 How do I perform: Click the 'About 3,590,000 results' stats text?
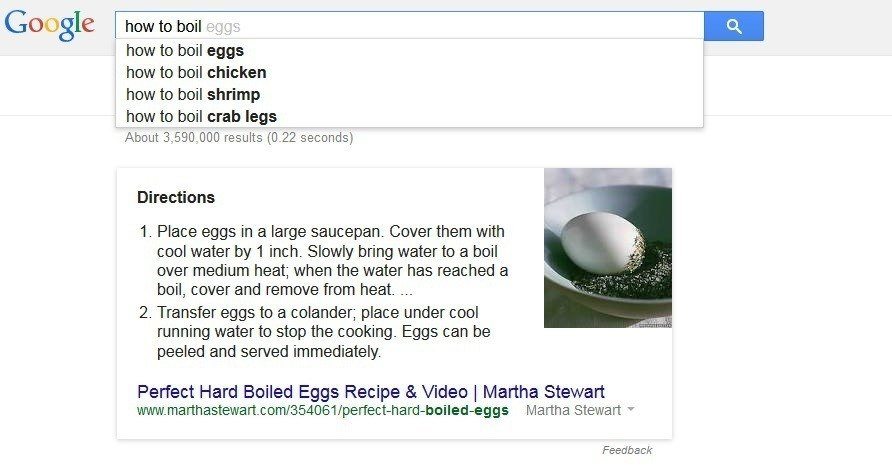click(239, 138)
